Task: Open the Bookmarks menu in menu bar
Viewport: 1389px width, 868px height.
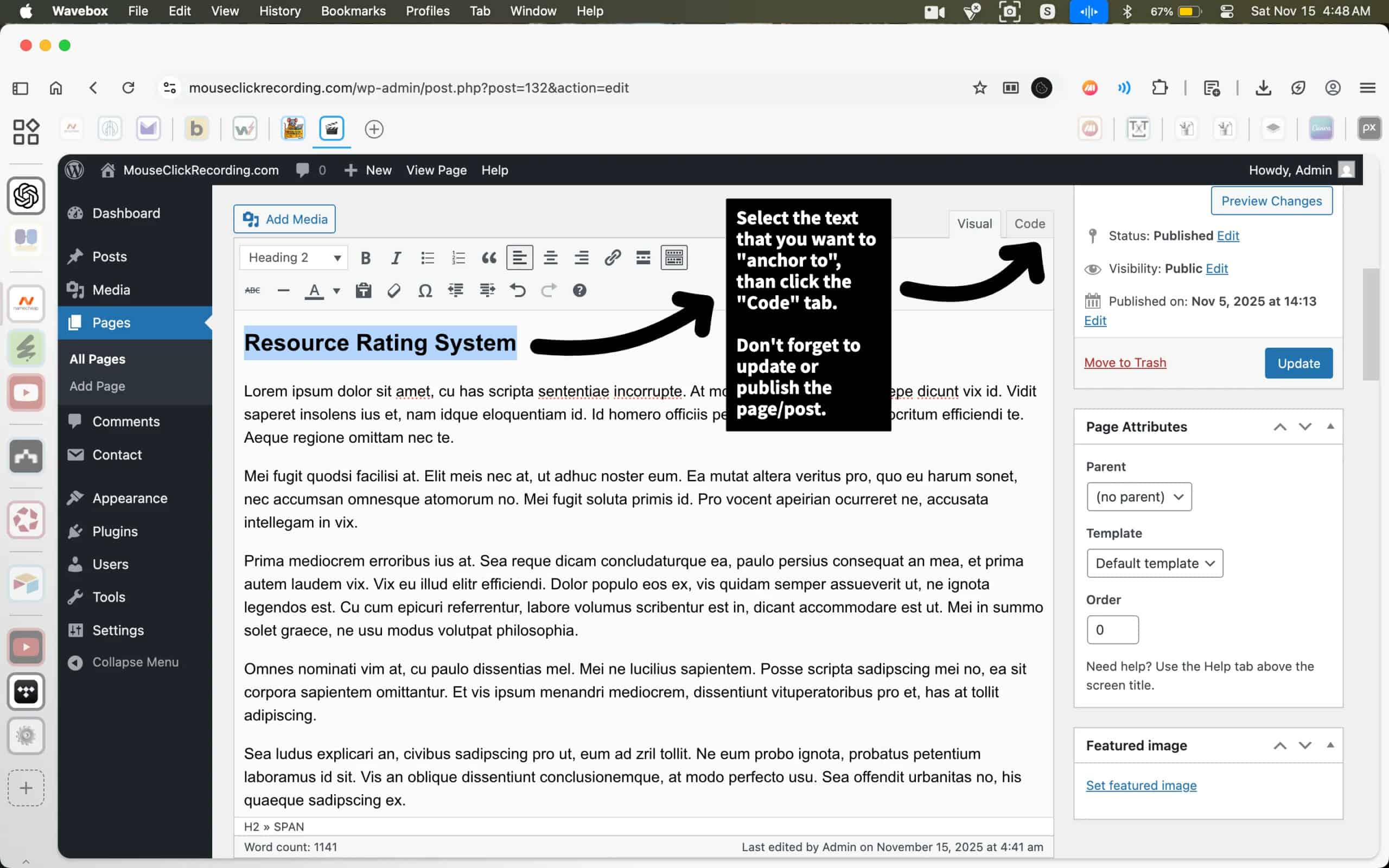Action: coord(353,11)
